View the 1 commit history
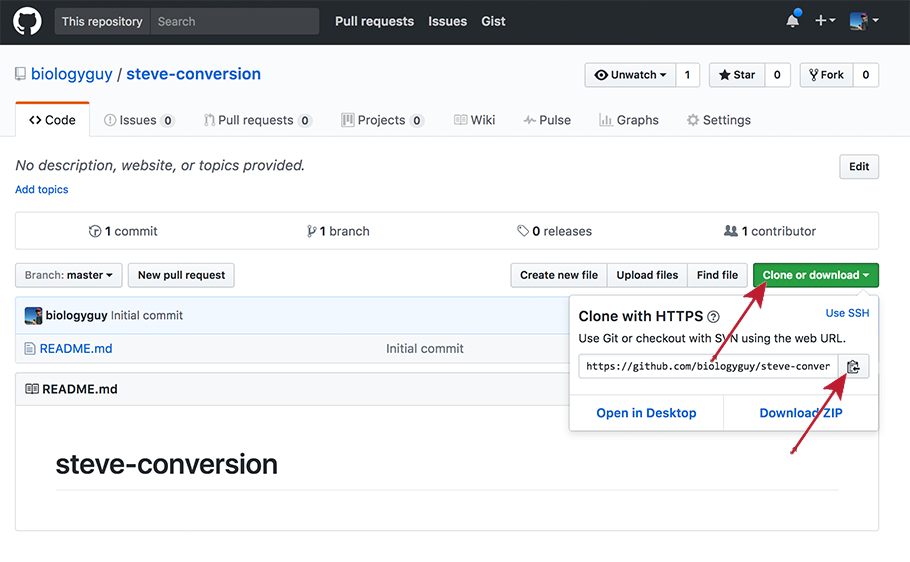Screen dimensions: 910x562 click(123, 231)
